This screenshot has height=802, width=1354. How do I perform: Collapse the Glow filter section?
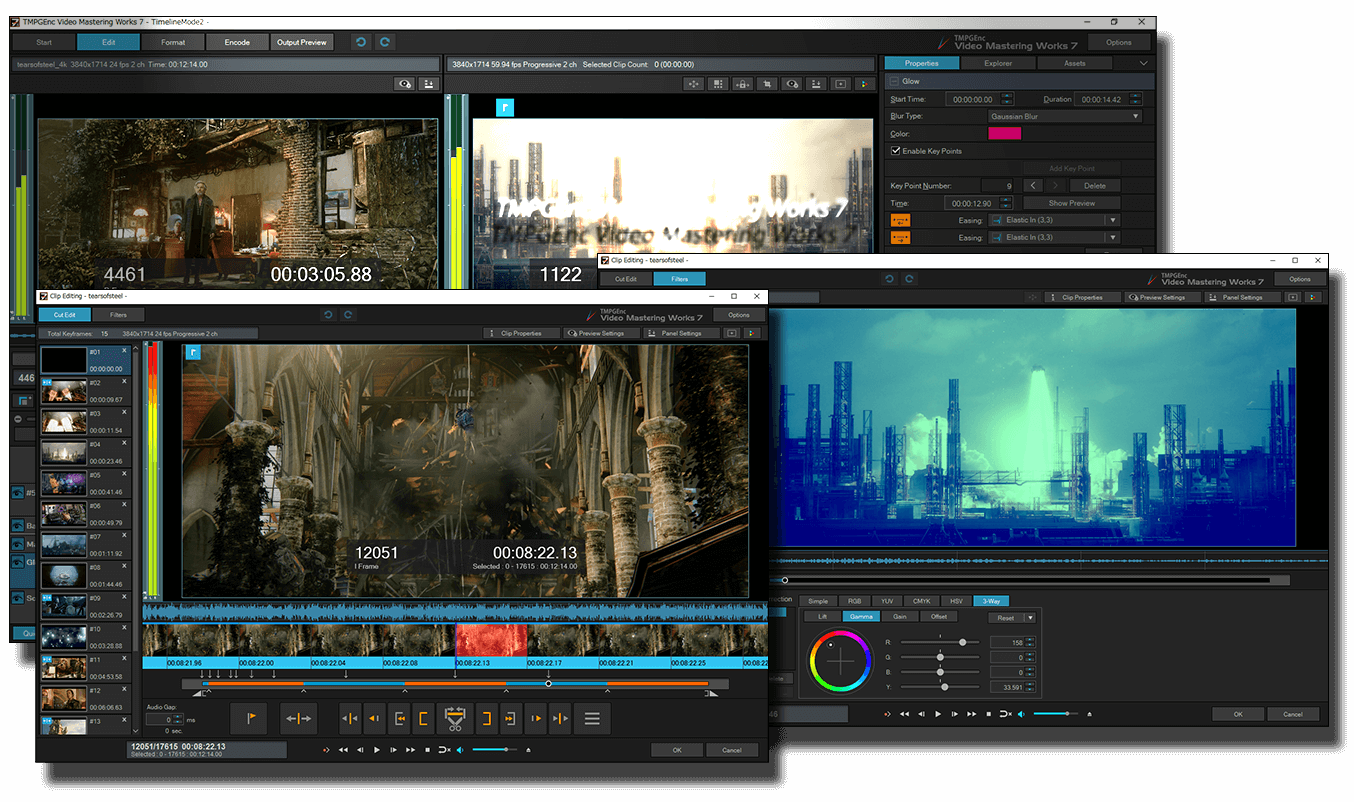[895, 81]
